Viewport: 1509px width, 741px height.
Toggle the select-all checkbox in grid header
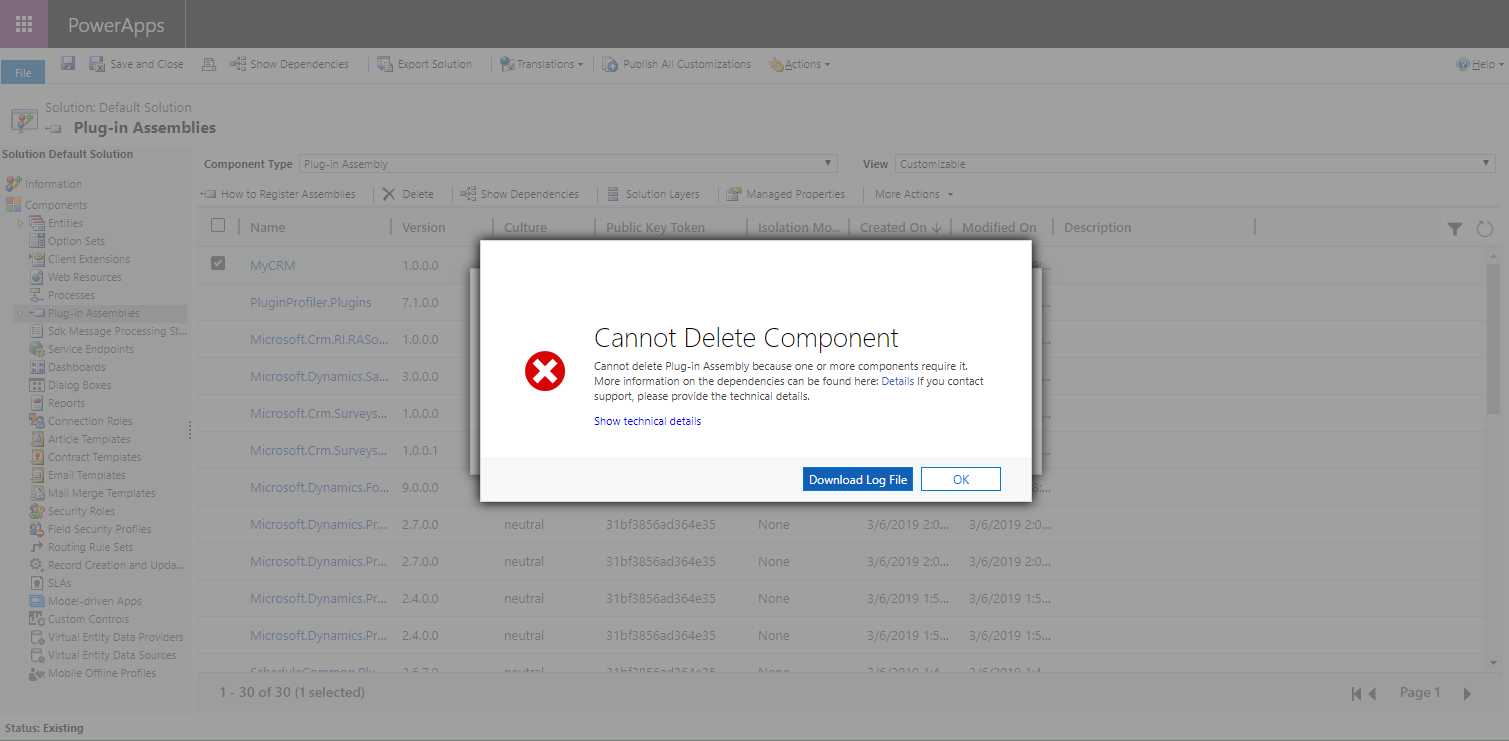click(x=218, y=226)
